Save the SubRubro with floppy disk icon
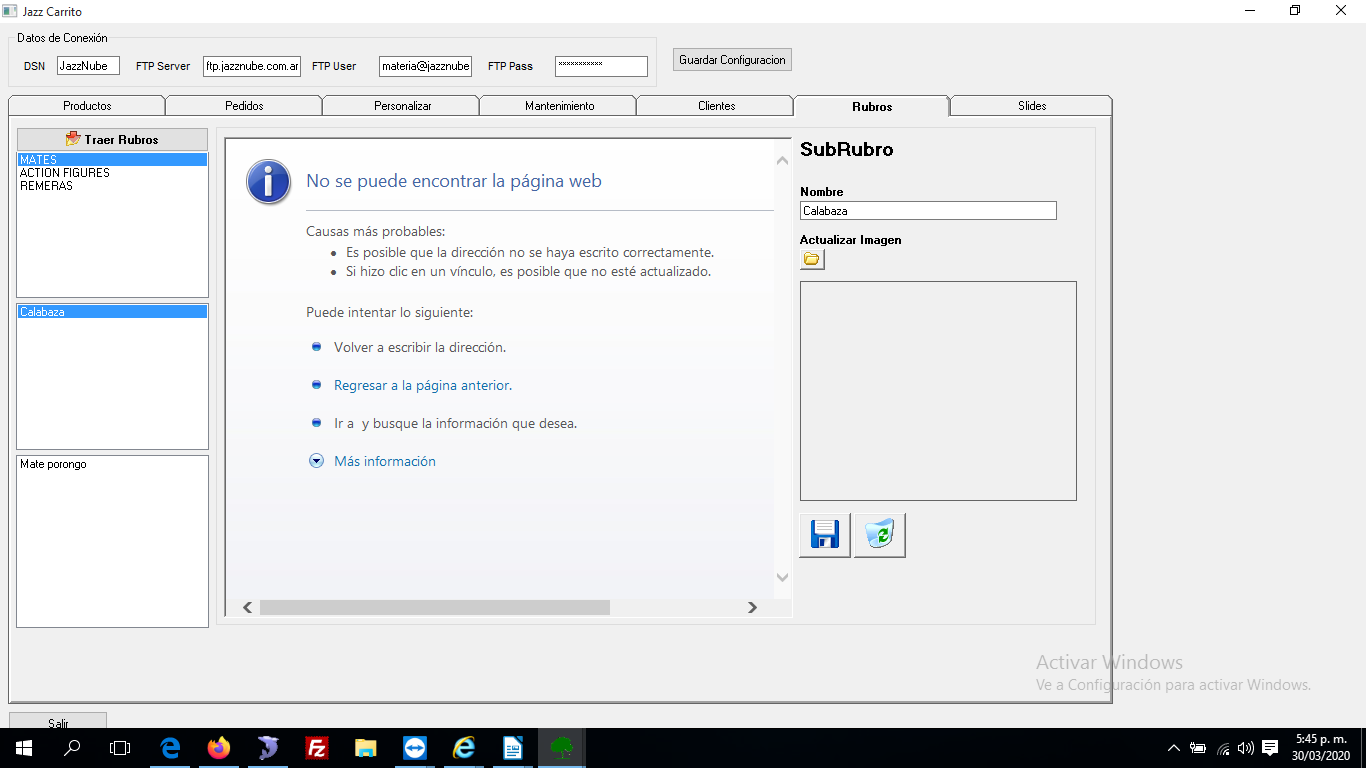The width and height of the screenshot is (1366, 768). (825, 535)
